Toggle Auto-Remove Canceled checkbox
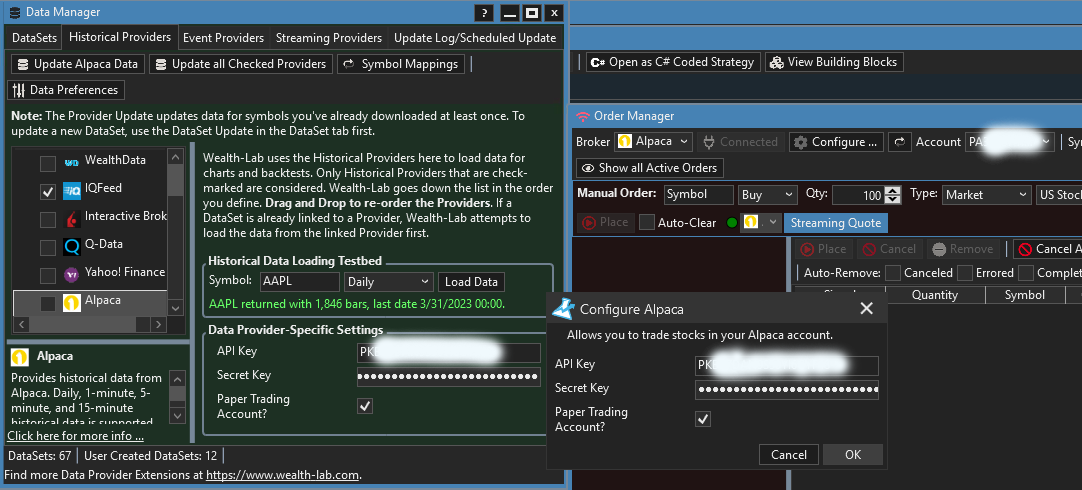The height and width of the screenshot is (490, 1082). 893,273
